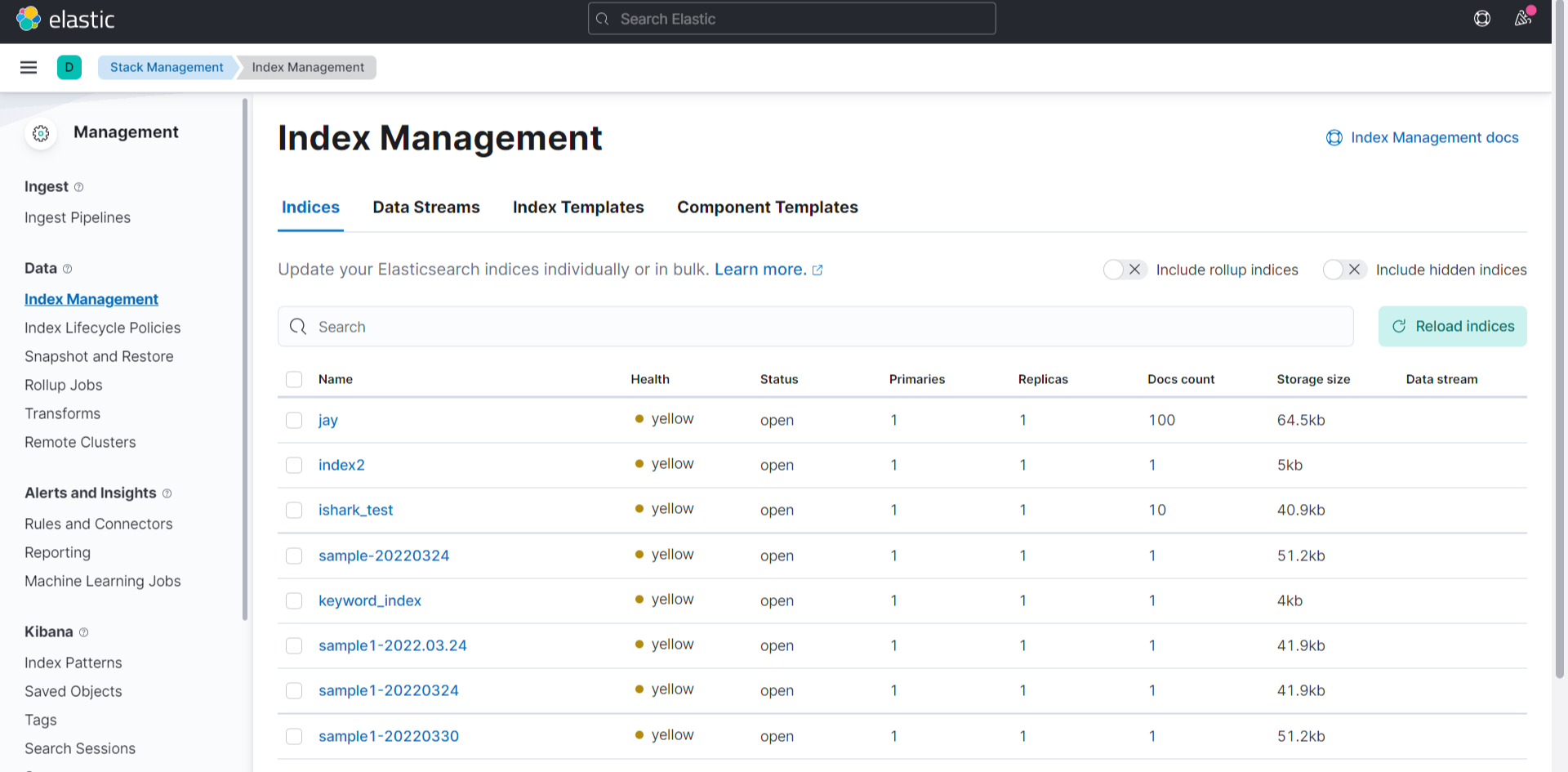The width and height of the screenshot is (1568, 772).
Task: Click the Alerts and Insights info icon
Action: pos(167,493)
